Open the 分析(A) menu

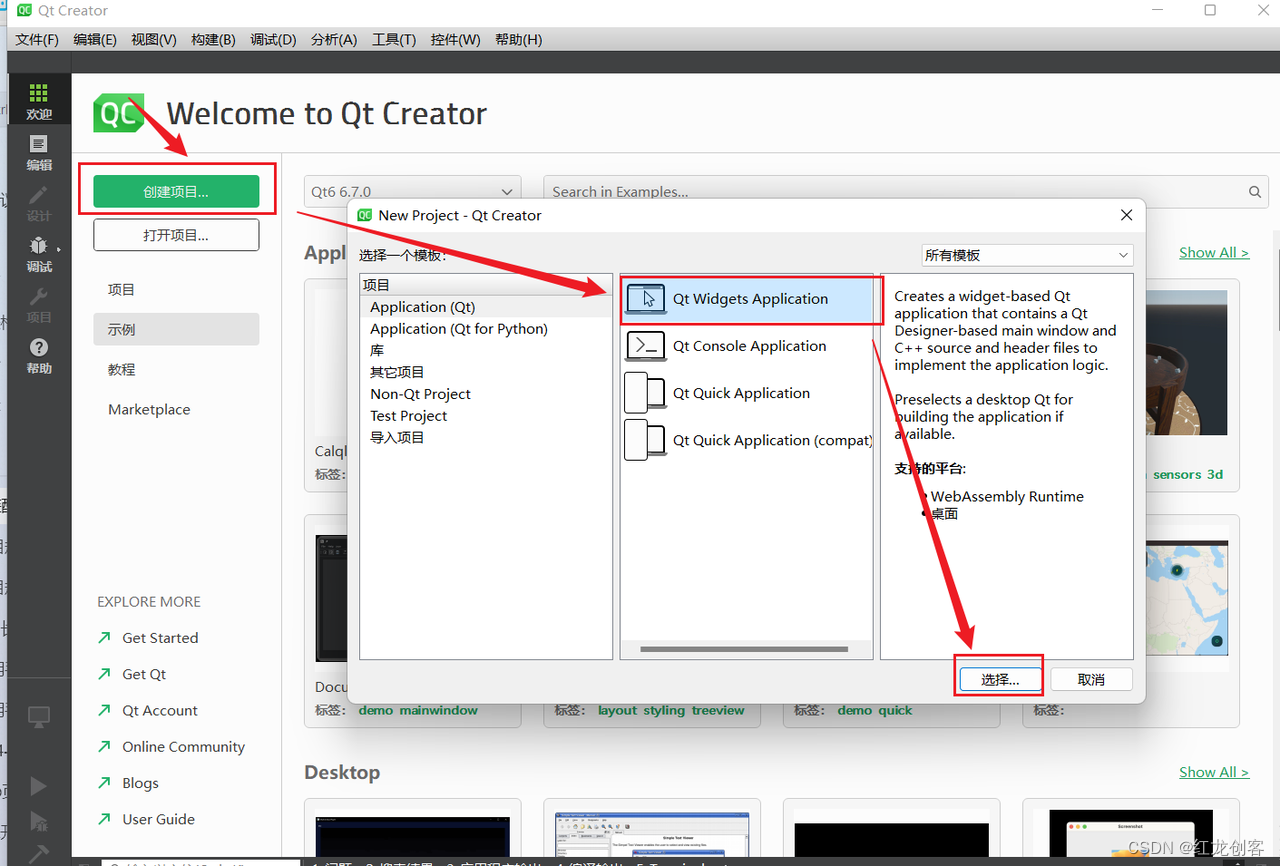[334, 39]
